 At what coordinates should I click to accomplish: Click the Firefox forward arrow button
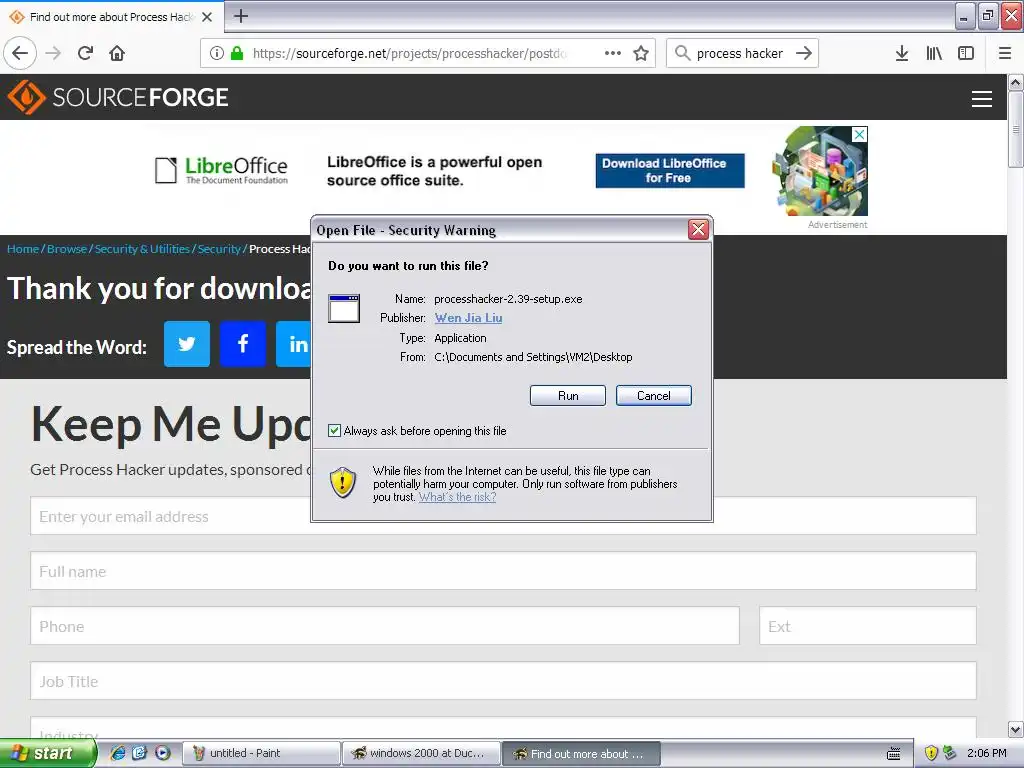[53, 53]
